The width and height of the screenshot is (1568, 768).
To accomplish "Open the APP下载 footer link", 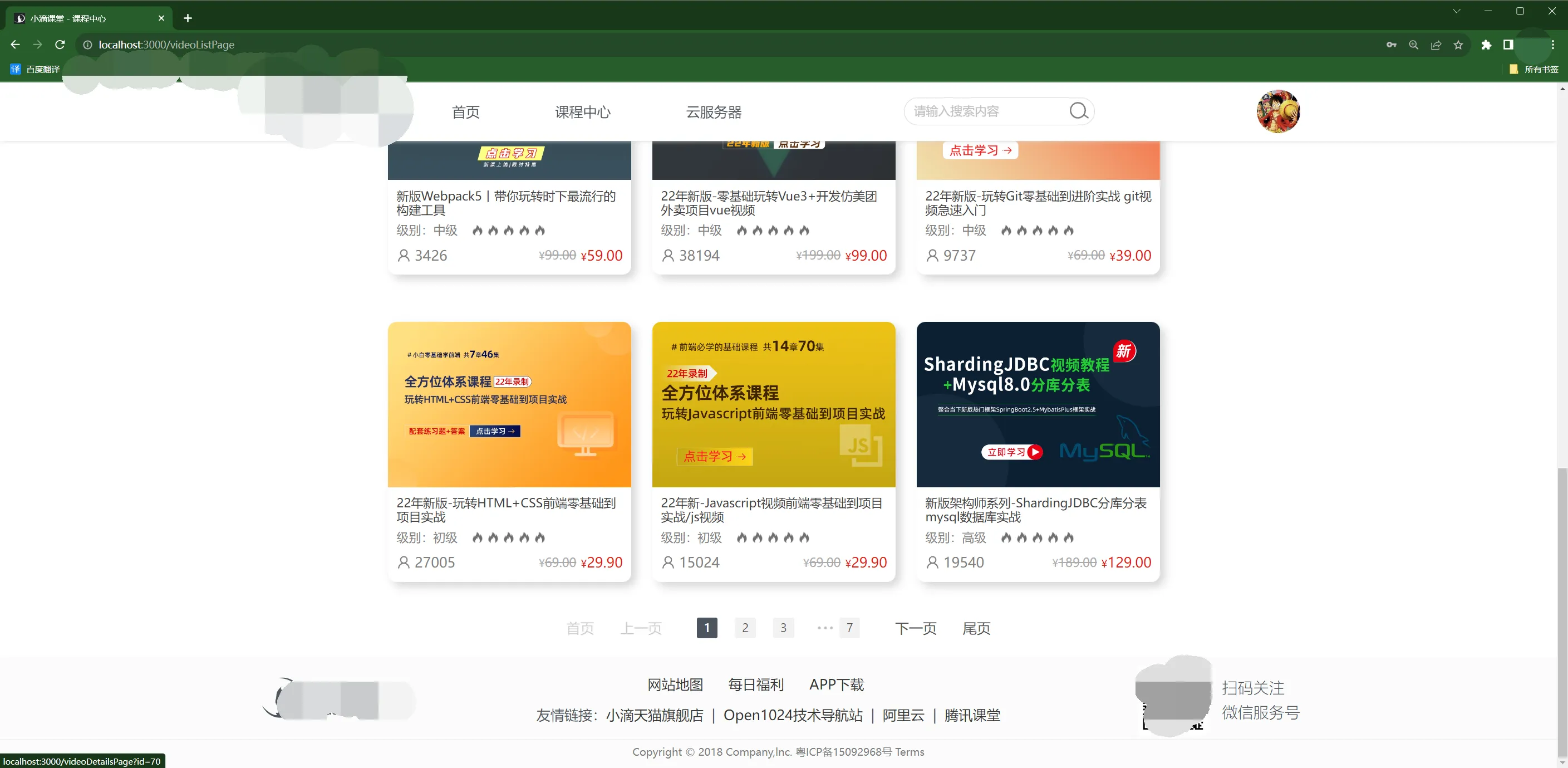I will click(837, 684).
